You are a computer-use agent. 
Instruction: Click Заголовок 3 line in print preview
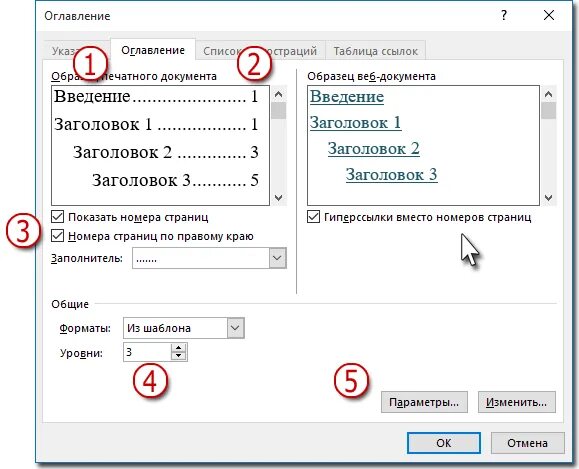175,180
